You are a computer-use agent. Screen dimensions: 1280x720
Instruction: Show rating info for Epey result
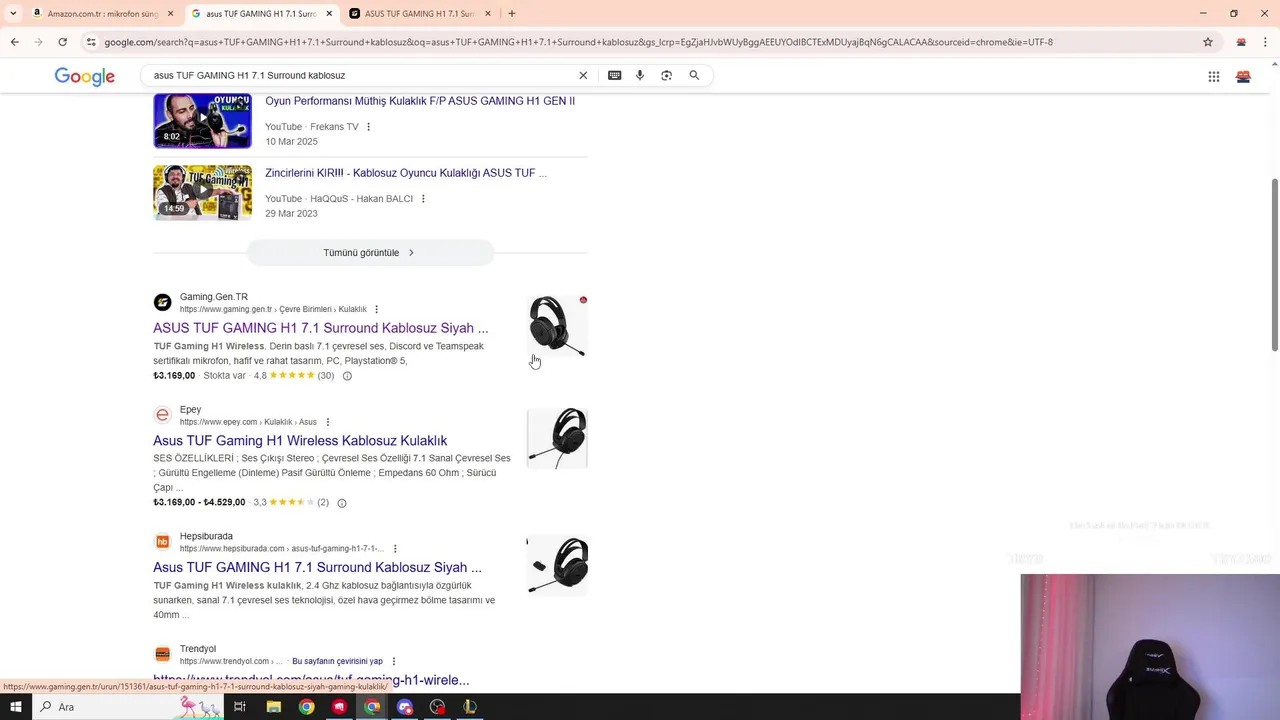click(341, 503)
